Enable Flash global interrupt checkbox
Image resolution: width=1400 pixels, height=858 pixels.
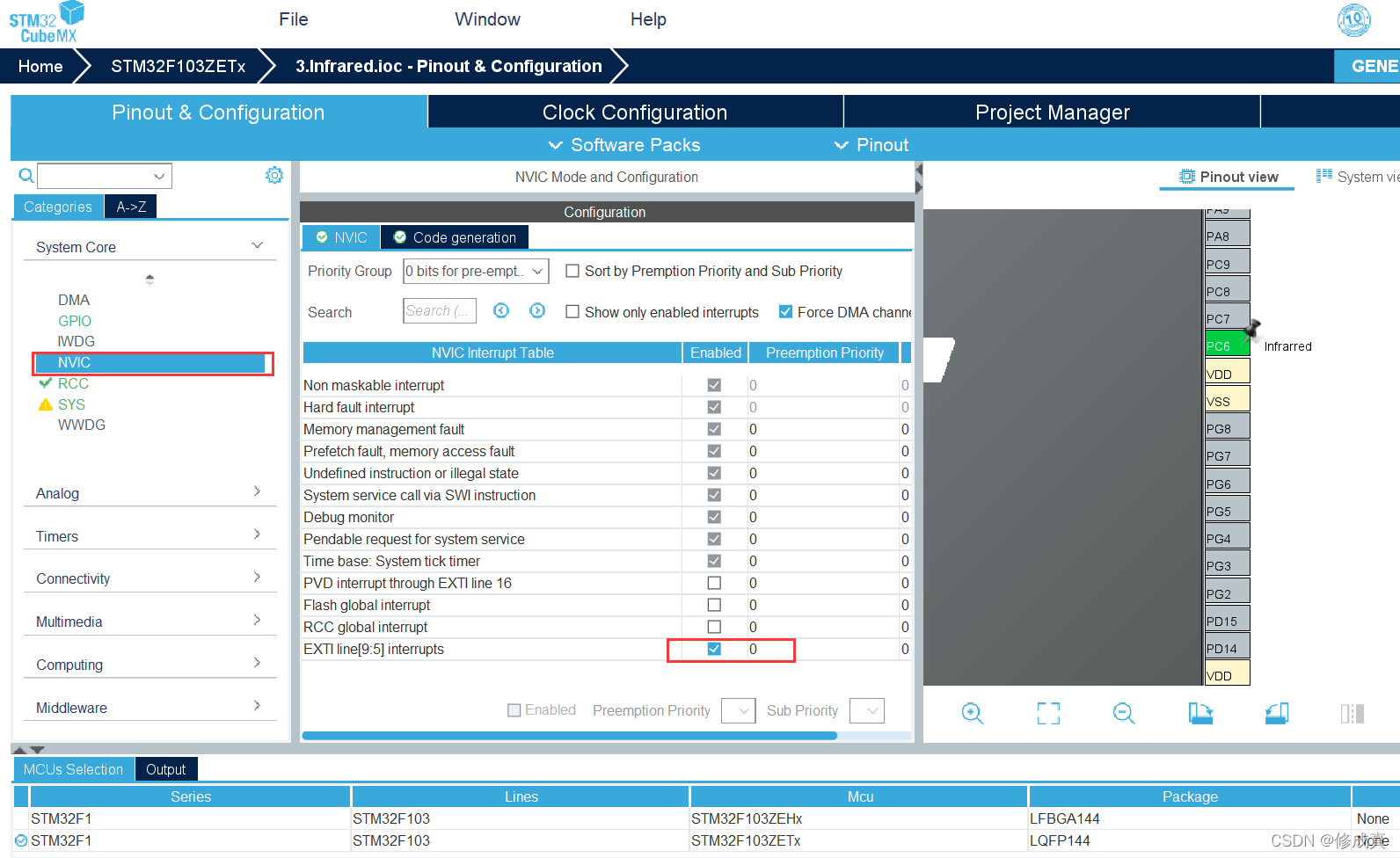[x=714, y=605]
